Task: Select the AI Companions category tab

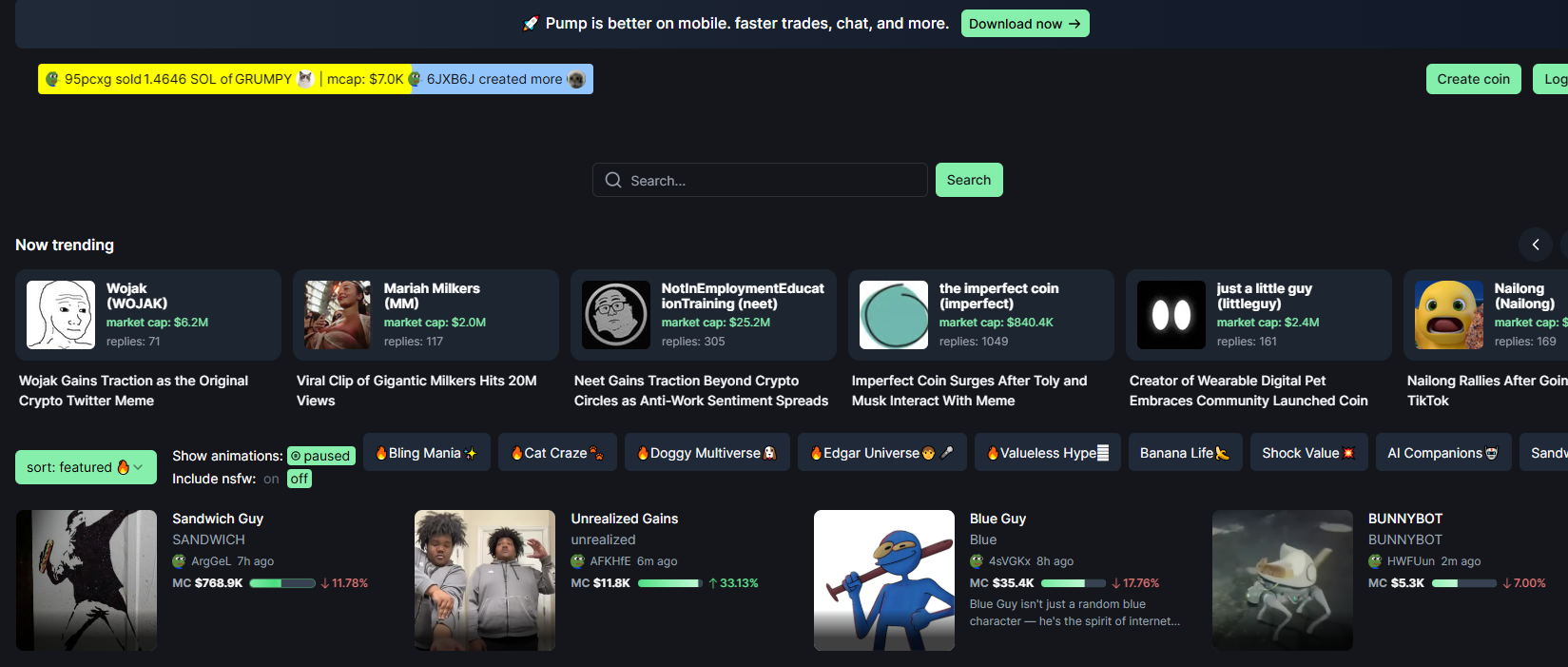Action: [1443, 453]
